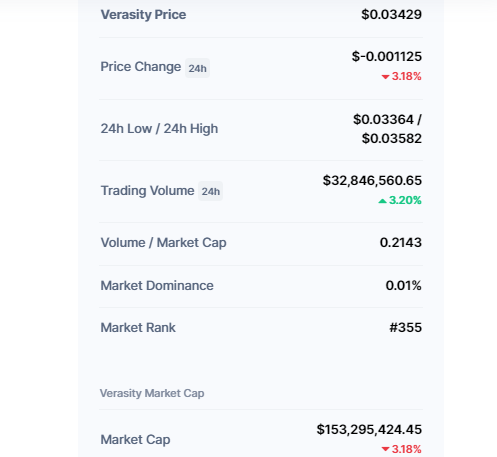Click the Market Dominance label

pos(157,286)
